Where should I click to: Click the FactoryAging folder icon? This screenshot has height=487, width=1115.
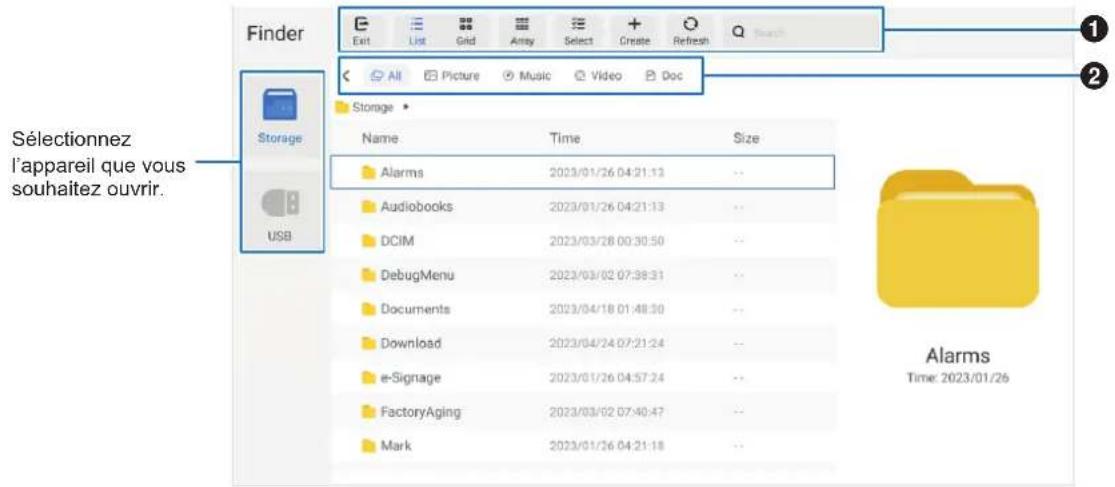tap(368, 412)
